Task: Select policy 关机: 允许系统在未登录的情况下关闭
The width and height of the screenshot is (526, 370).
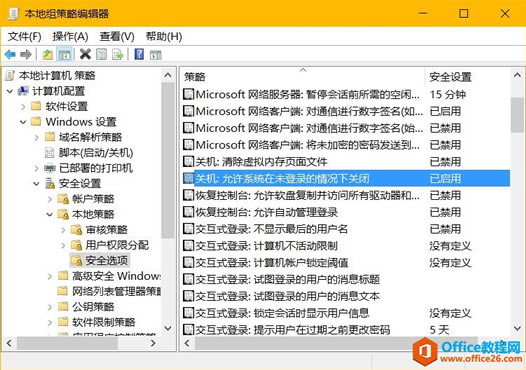Action: tap(346, 178)
